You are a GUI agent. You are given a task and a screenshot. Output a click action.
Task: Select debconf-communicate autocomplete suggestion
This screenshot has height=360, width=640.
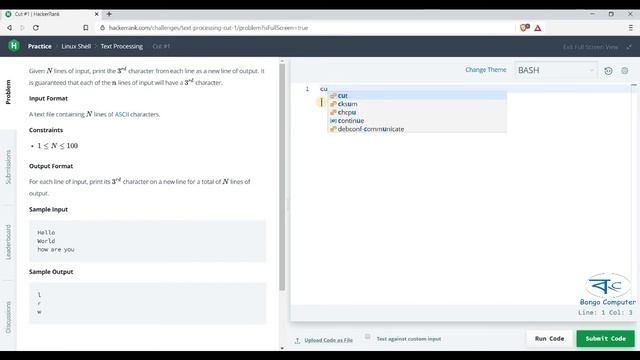417,129
